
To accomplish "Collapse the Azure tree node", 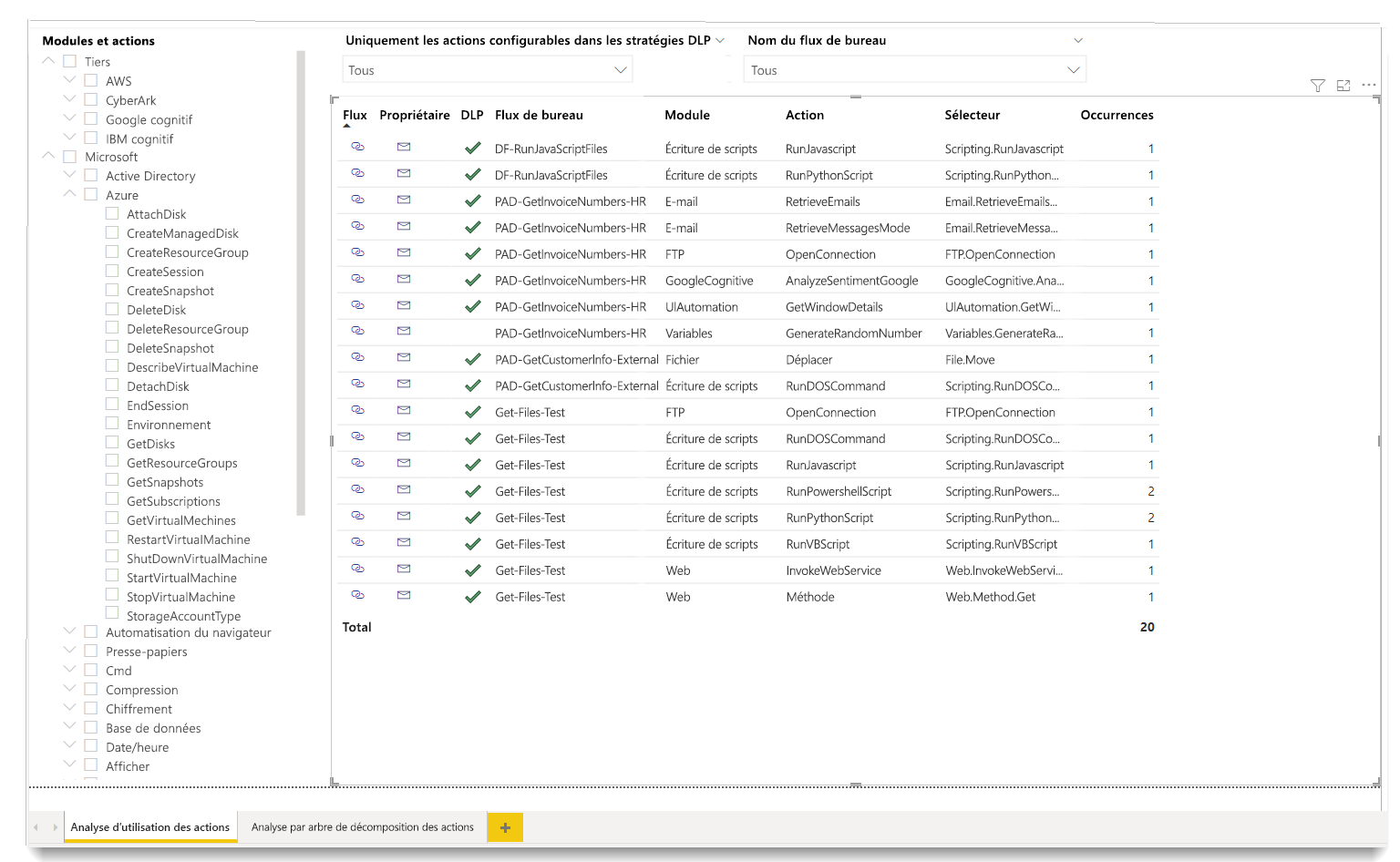I will (x=69, y=194).
